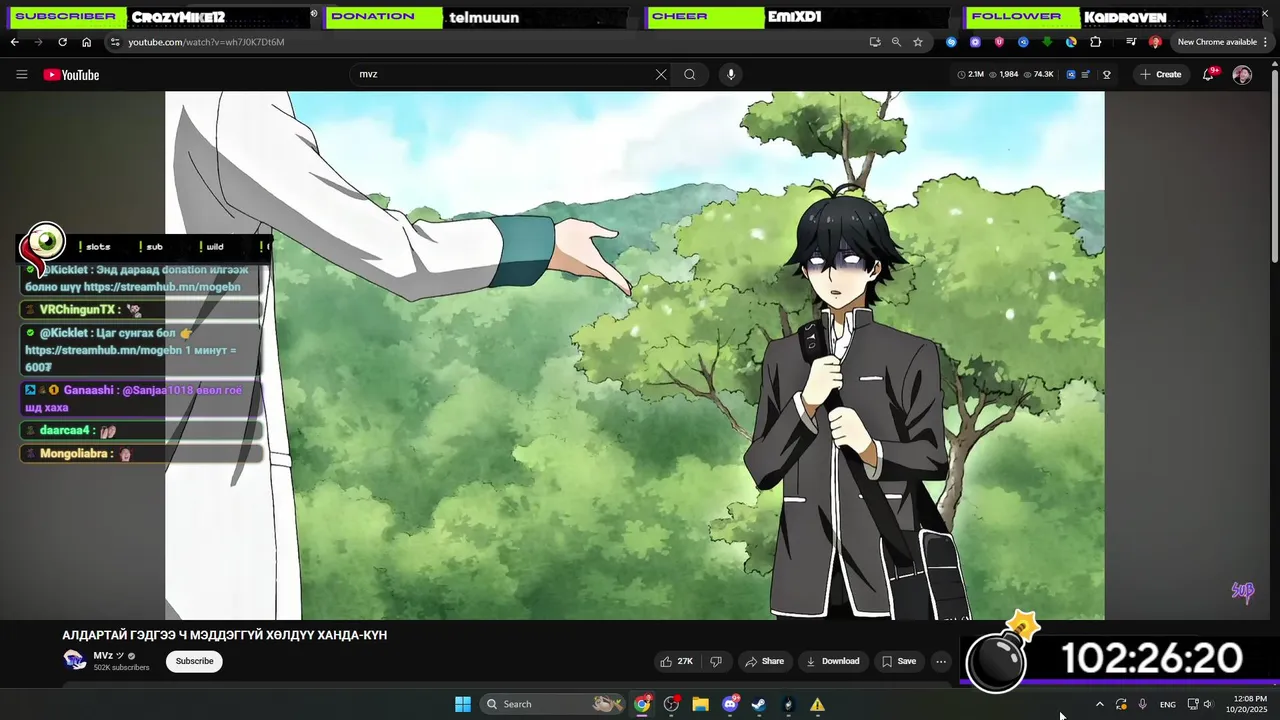
Task: Bookmark this page with the star
Action: [918, 42]
